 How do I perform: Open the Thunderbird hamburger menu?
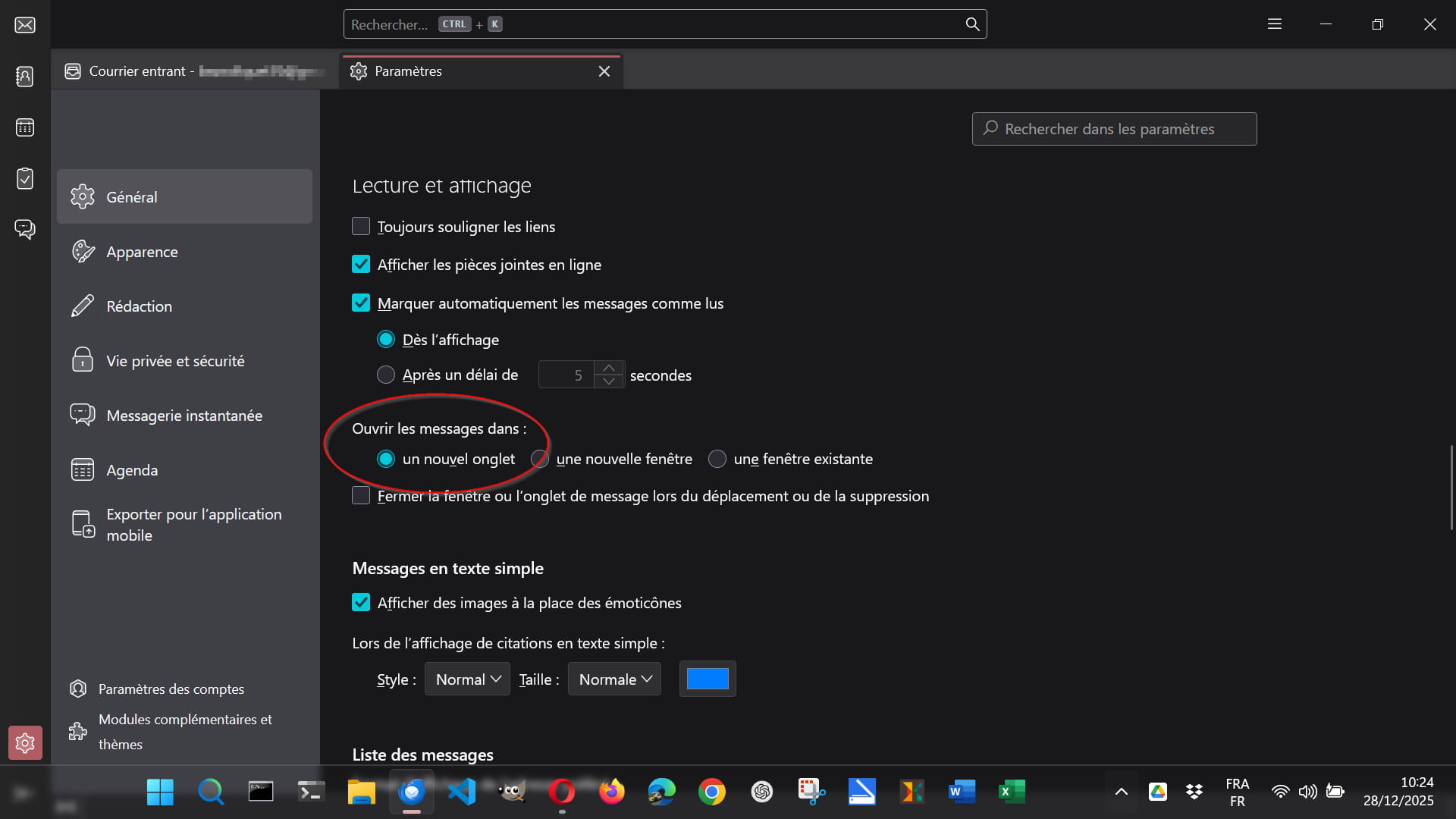(x=1275, y=24)
